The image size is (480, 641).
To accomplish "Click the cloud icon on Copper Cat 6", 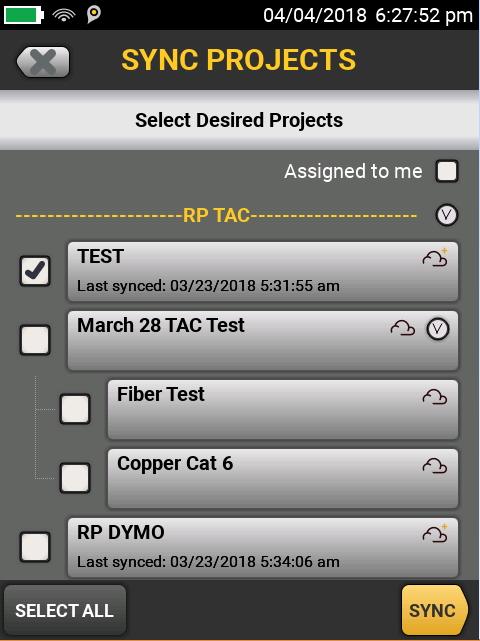I will (435, 466).
